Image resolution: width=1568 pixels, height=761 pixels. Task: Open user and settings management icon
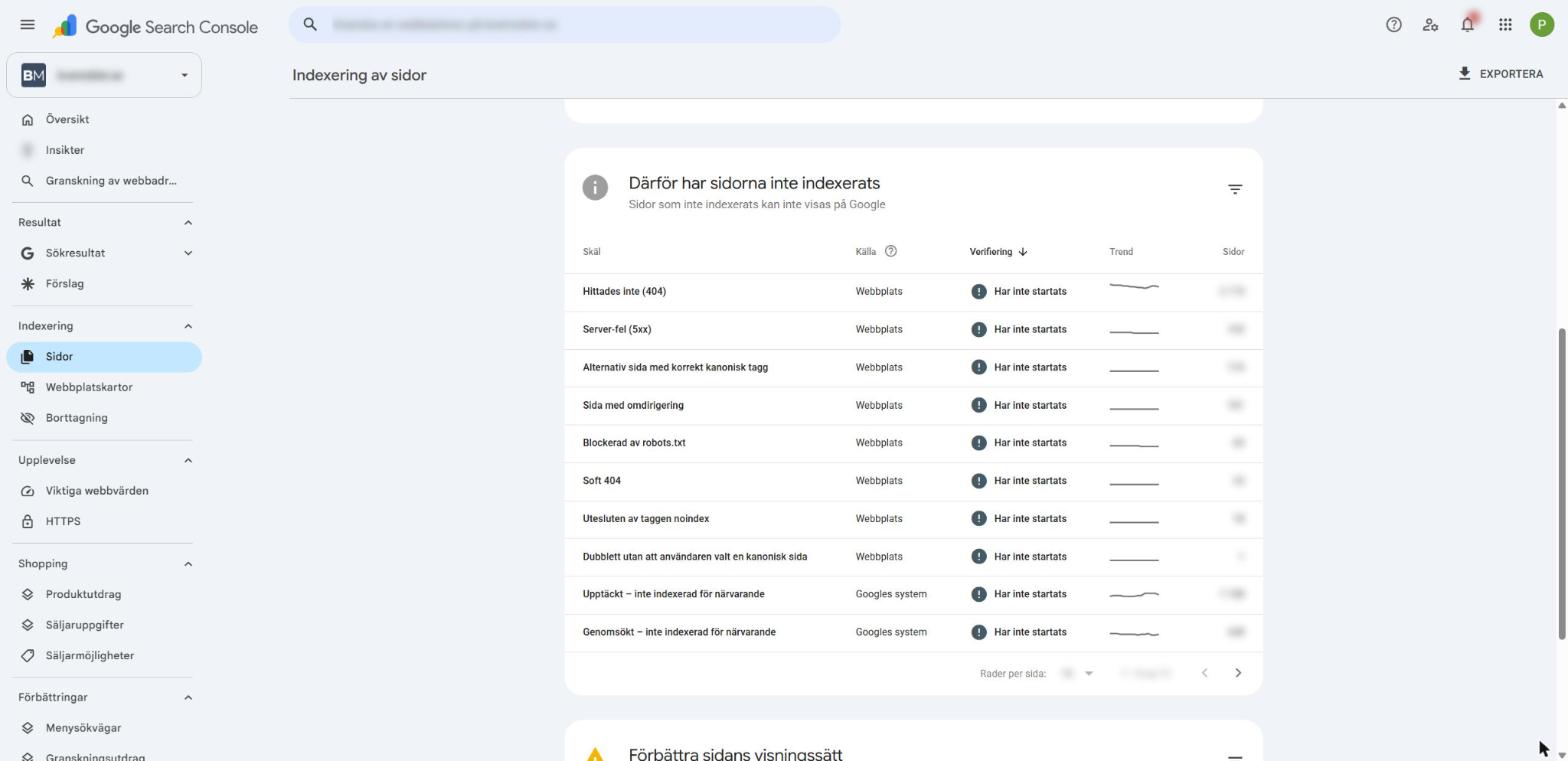click(1430, 25)
